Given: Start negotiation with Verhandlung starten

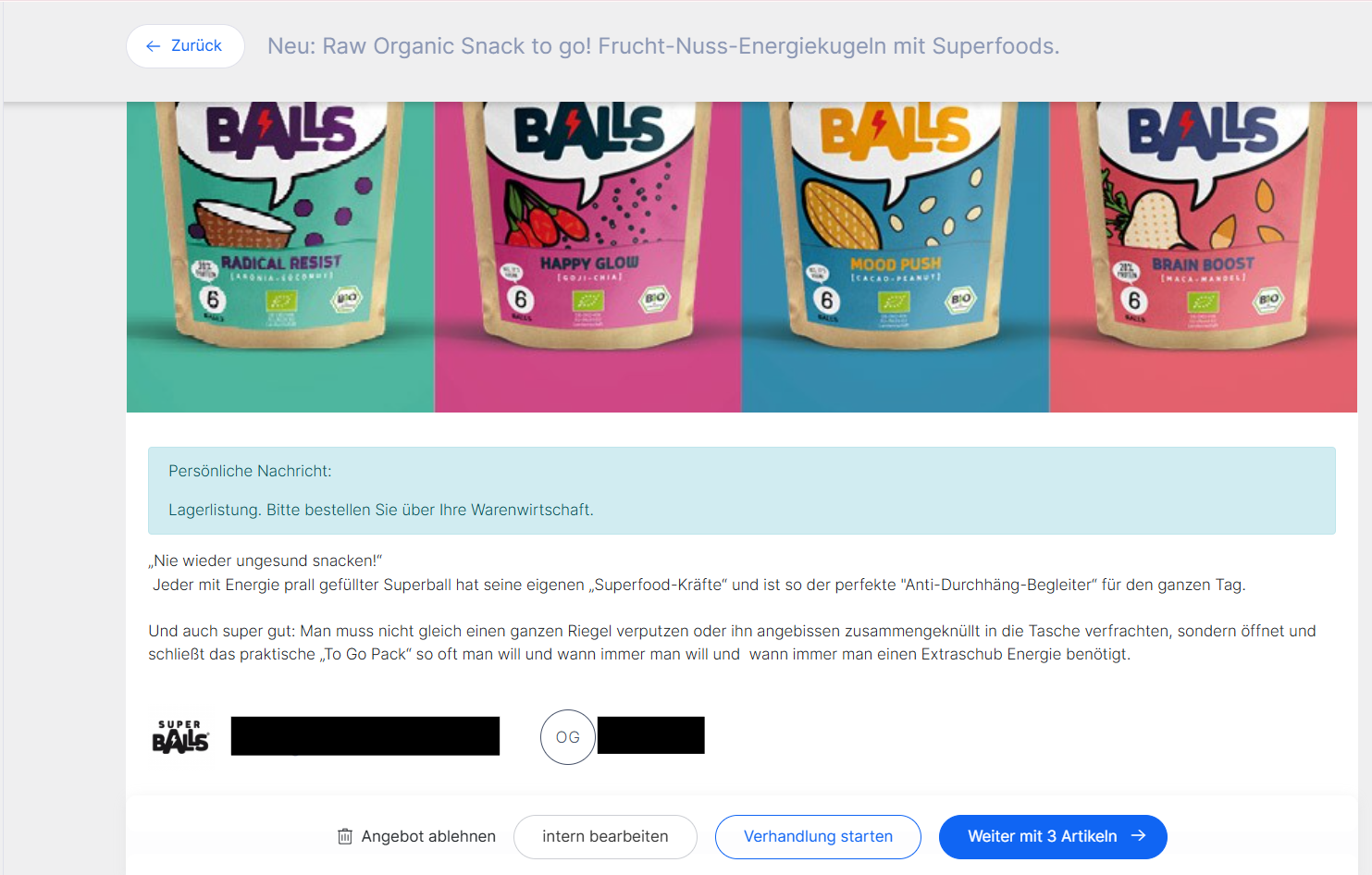Looking at the screenshot, I should [818, 837].
